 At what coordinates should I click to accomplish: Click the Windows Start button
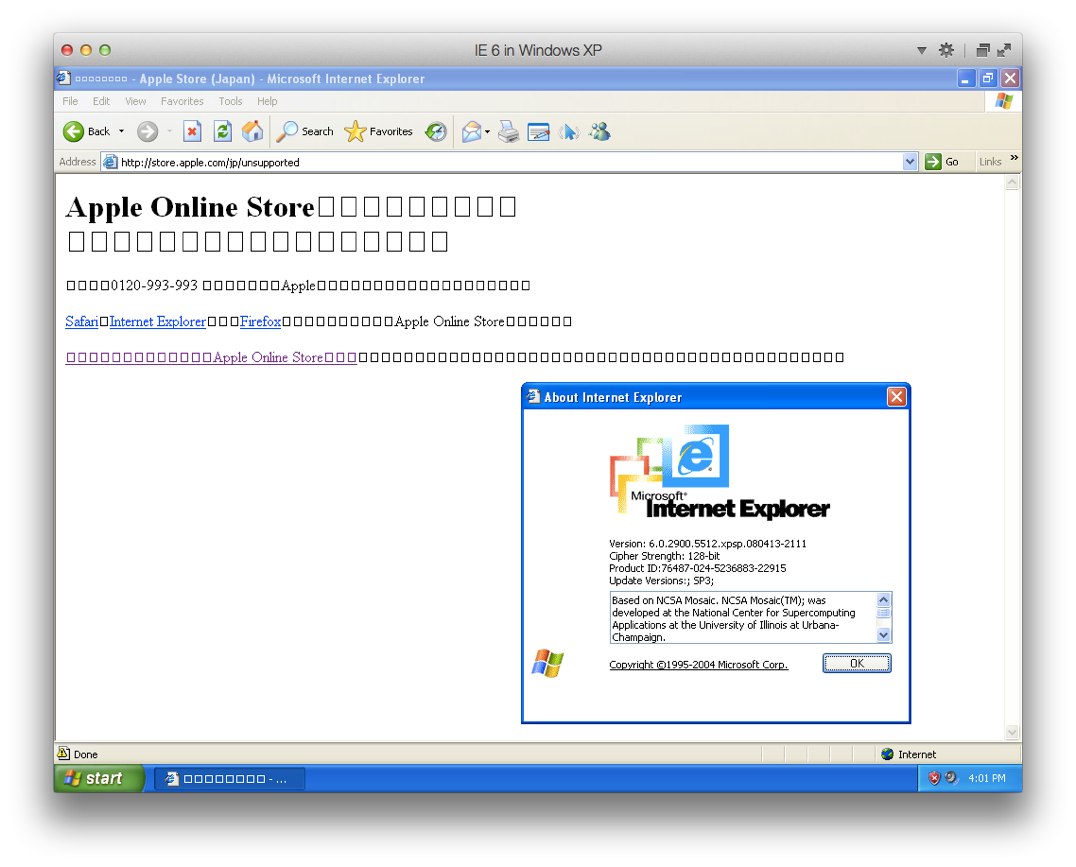tap(98, 778)
